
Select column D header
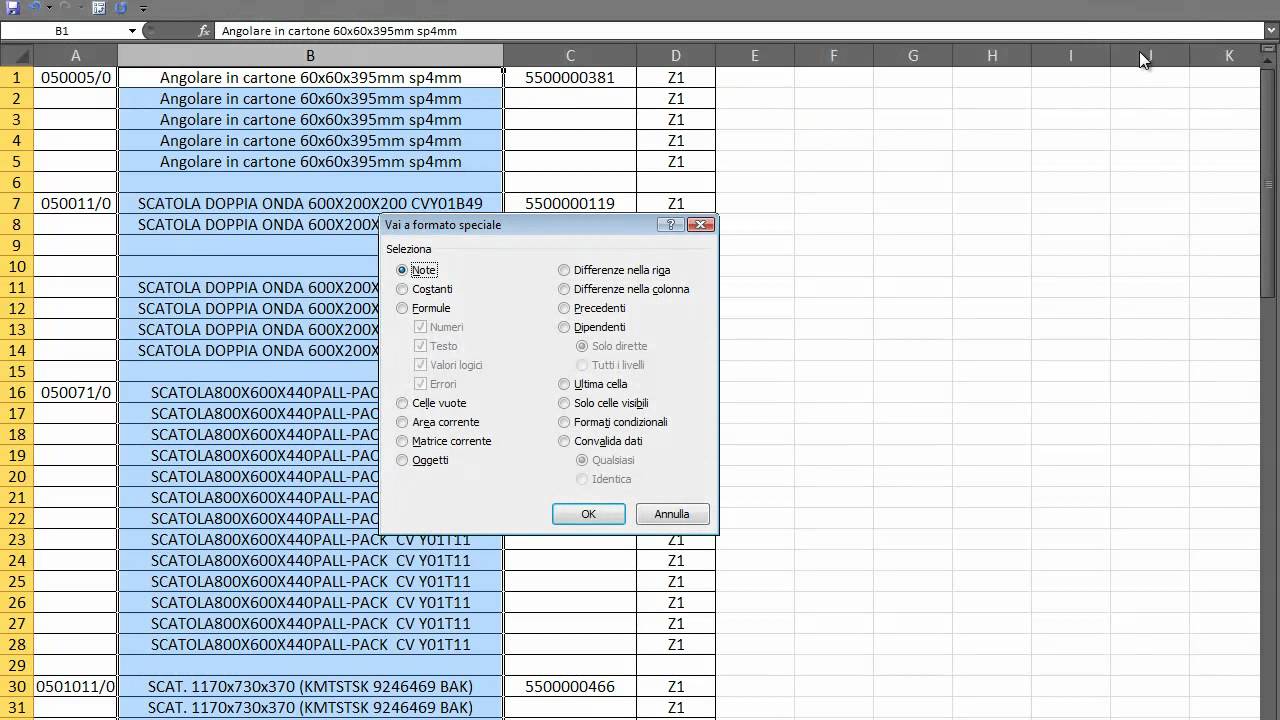point(676,56)
